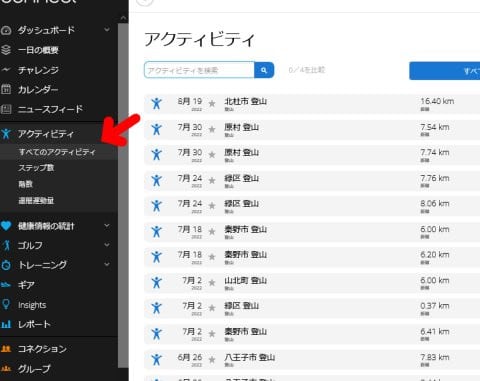This screenshot has height=381, width=480.
Task: Open the 7月 2 秦野市 登山 6.41 km link
Action: pos(245,332)
